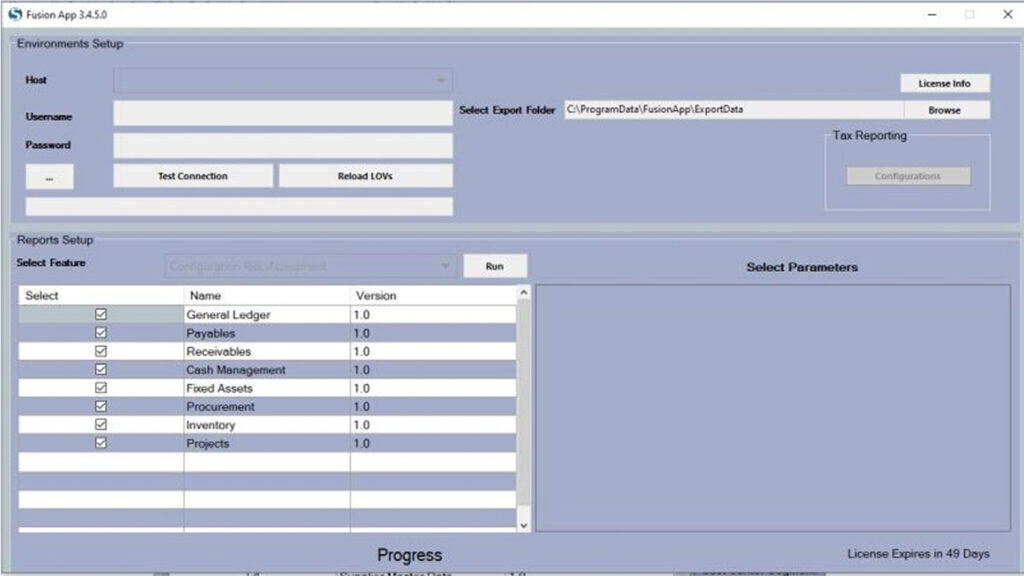This screenshot has width=1024, height=576.
Task: Deselect the Inventory checkbox
Action: [101, 425]
